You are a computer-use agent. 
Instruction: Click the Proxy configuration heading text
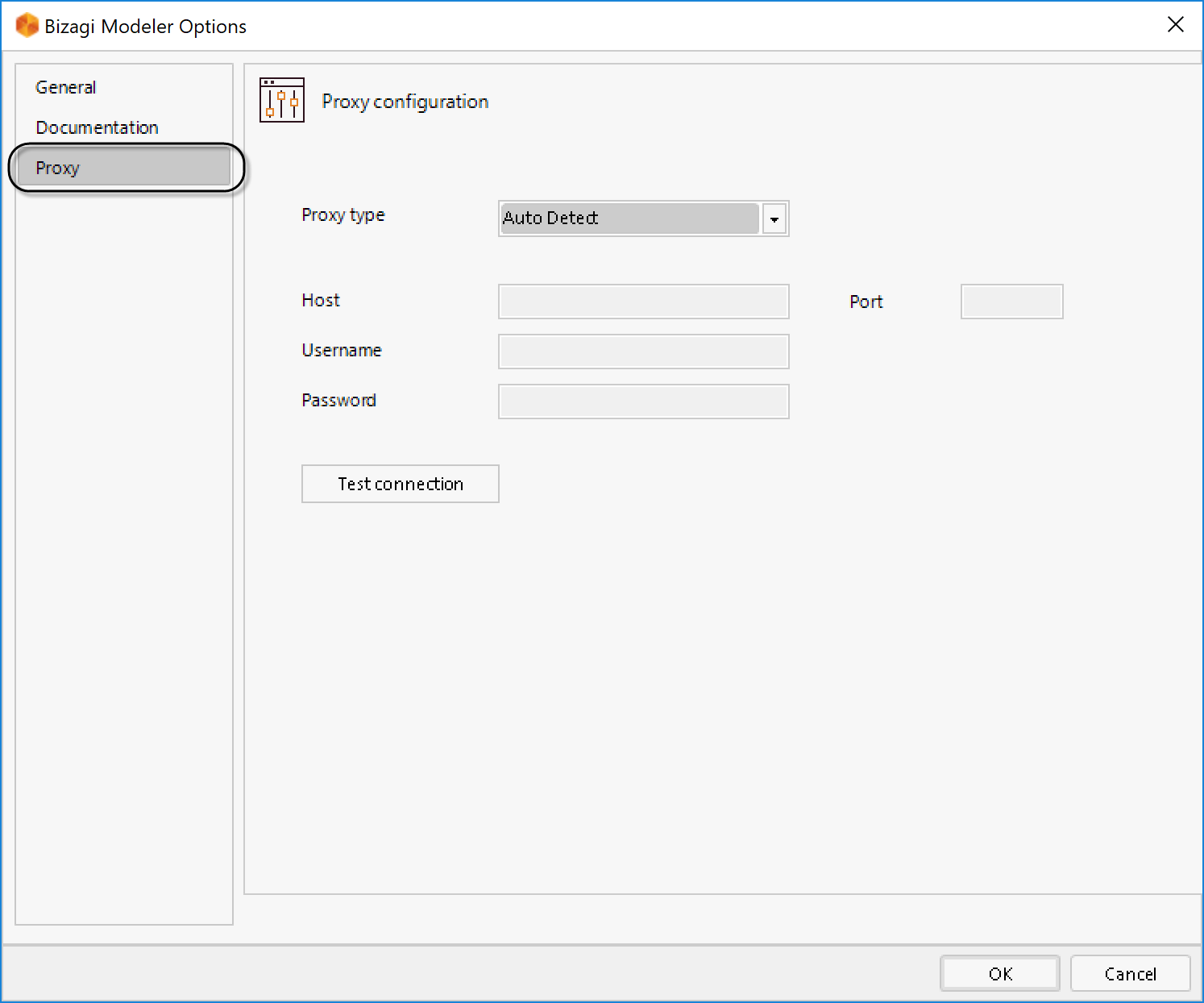click(x=405, y=102)
